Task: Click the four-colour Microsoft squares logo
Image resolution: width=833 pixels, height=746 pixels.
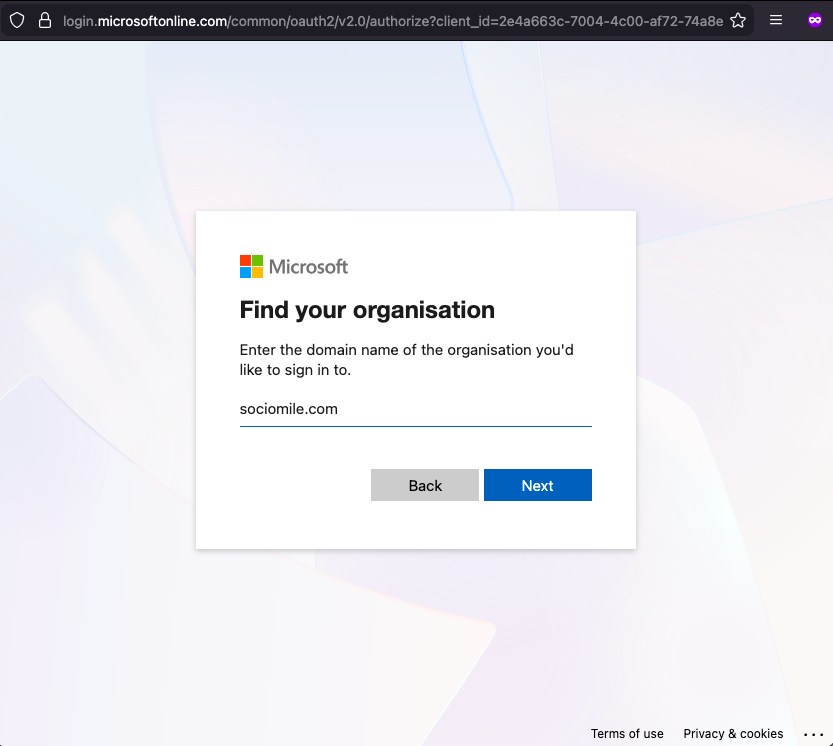Action: (251, 266)
